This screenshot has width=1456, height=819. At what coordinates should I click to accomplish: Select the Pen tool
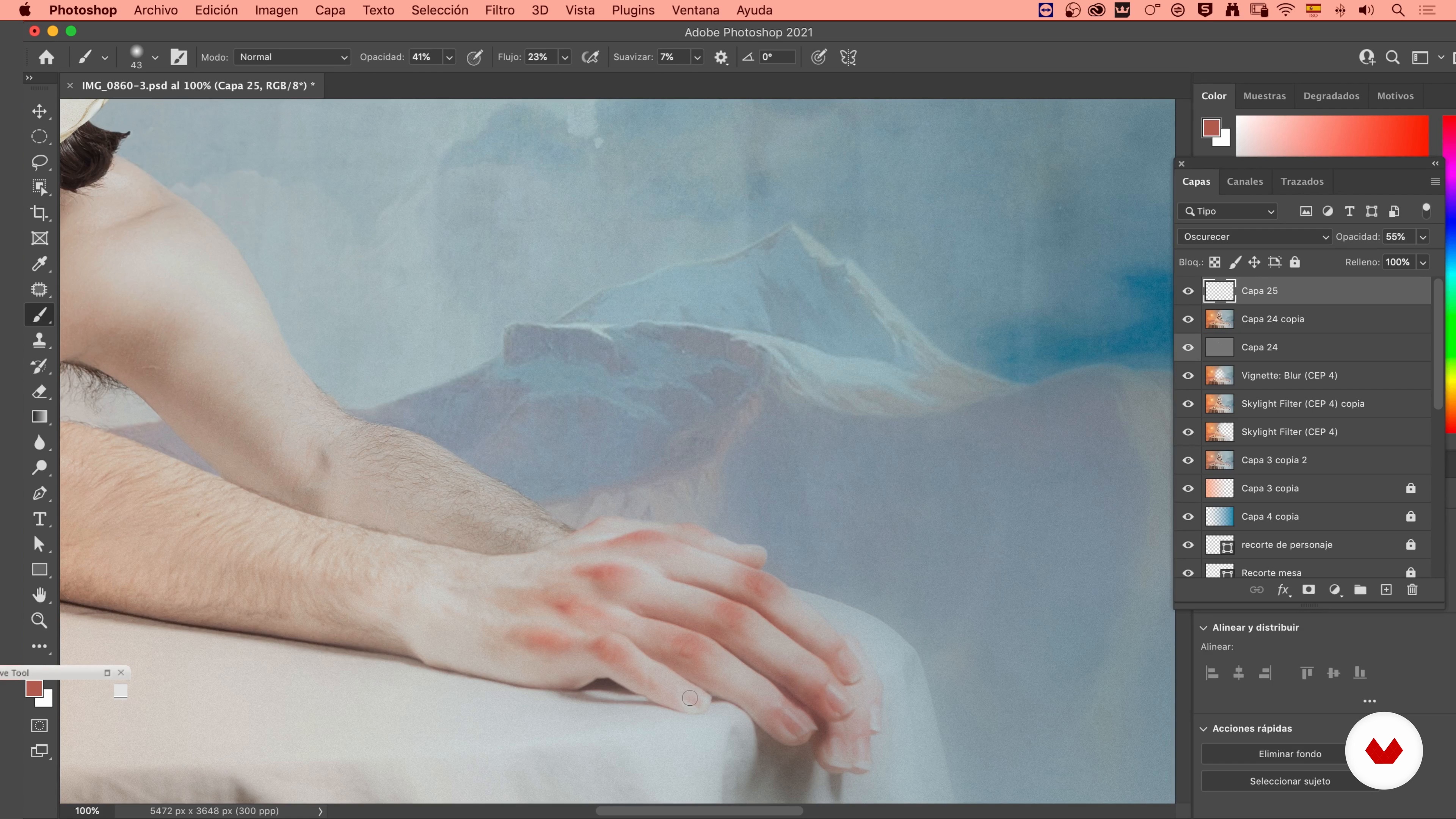pyautogui.click(x=39, y=493)
